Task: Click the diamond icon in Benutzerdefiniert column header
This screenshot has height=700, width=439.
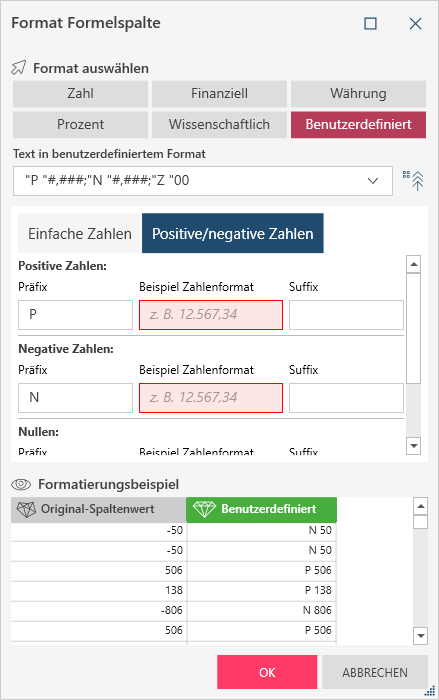Action: 204,509
